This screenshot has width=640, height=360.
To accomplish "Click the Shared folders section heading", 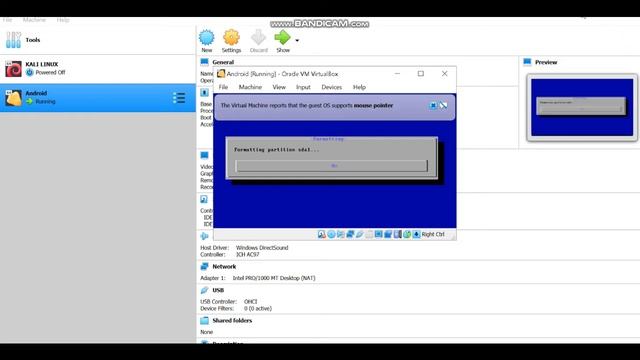I will 232,320.
